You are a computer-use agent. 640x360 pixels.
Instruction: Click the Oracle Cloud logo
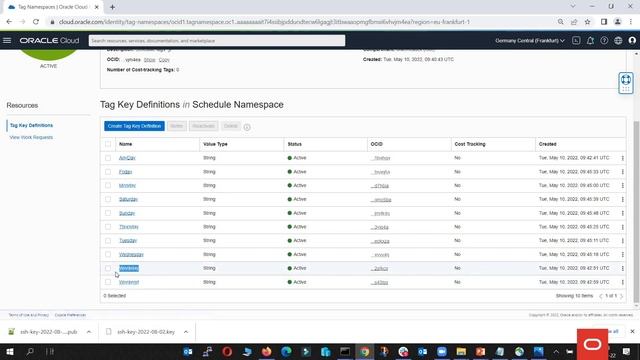coord(49,40)
